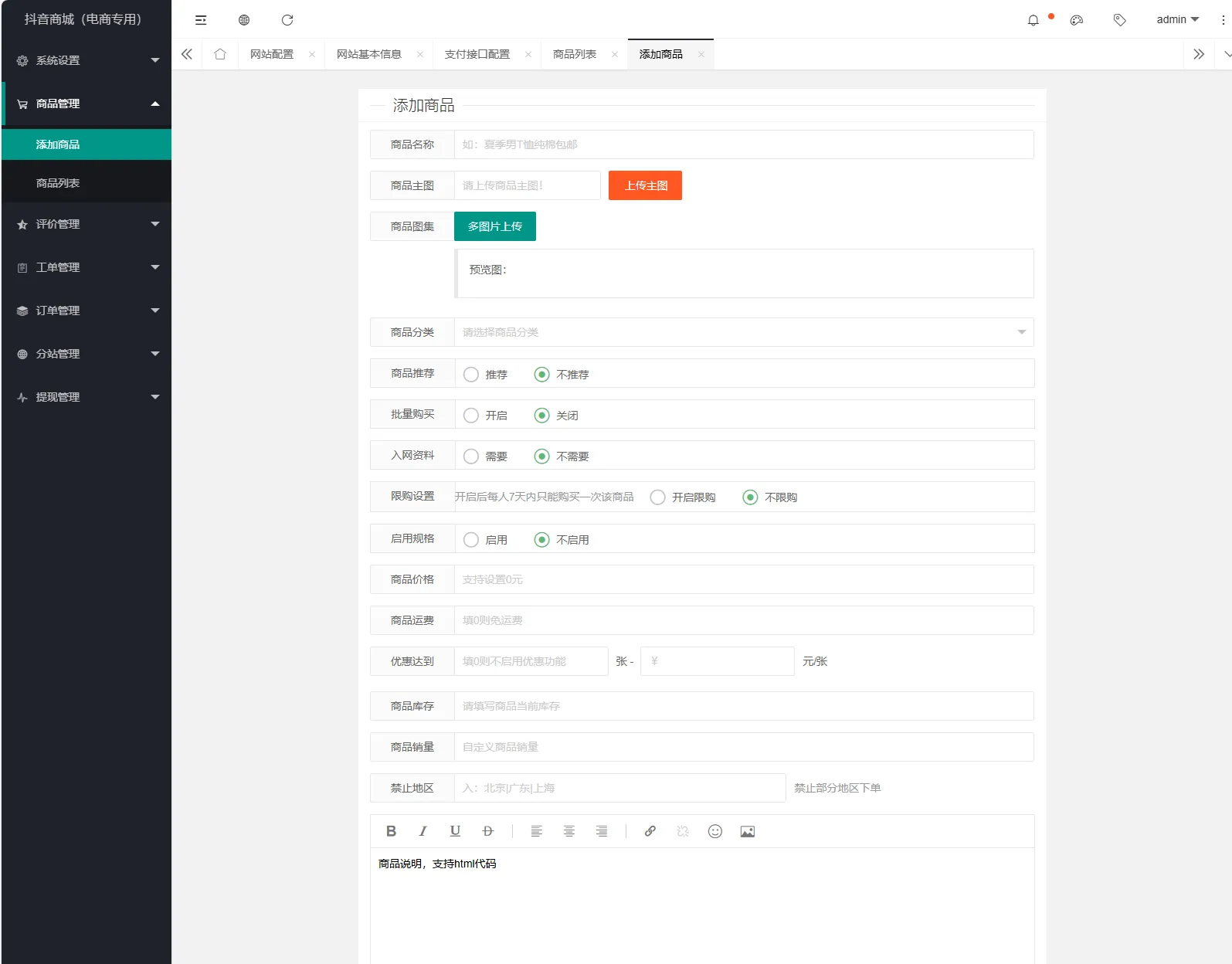Open the 商品分类 dropdown
The image size is (1232, 964).
[x=743, y=332]
